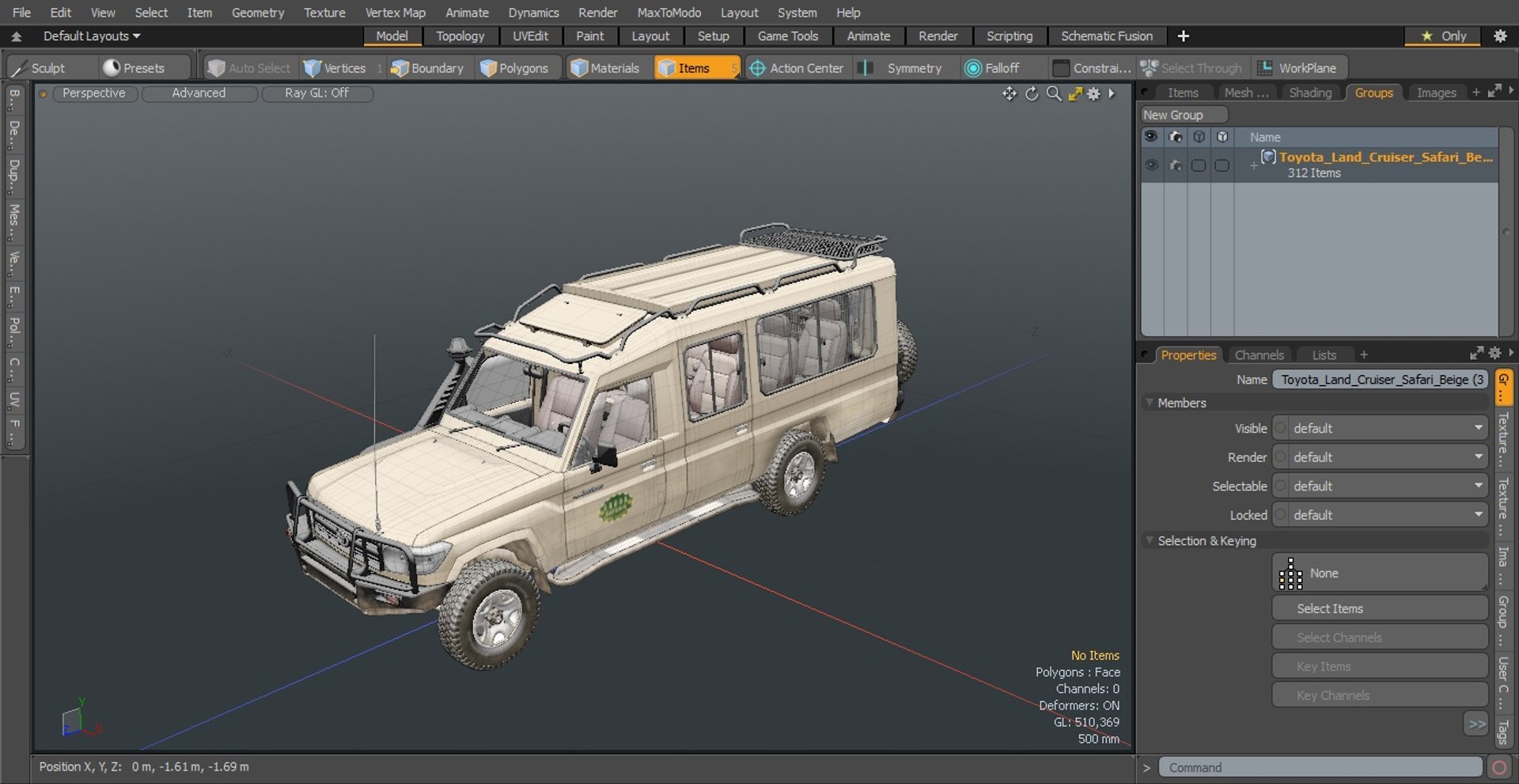
Task: Switch to the Shading tab
Action: click(1310, 93)
